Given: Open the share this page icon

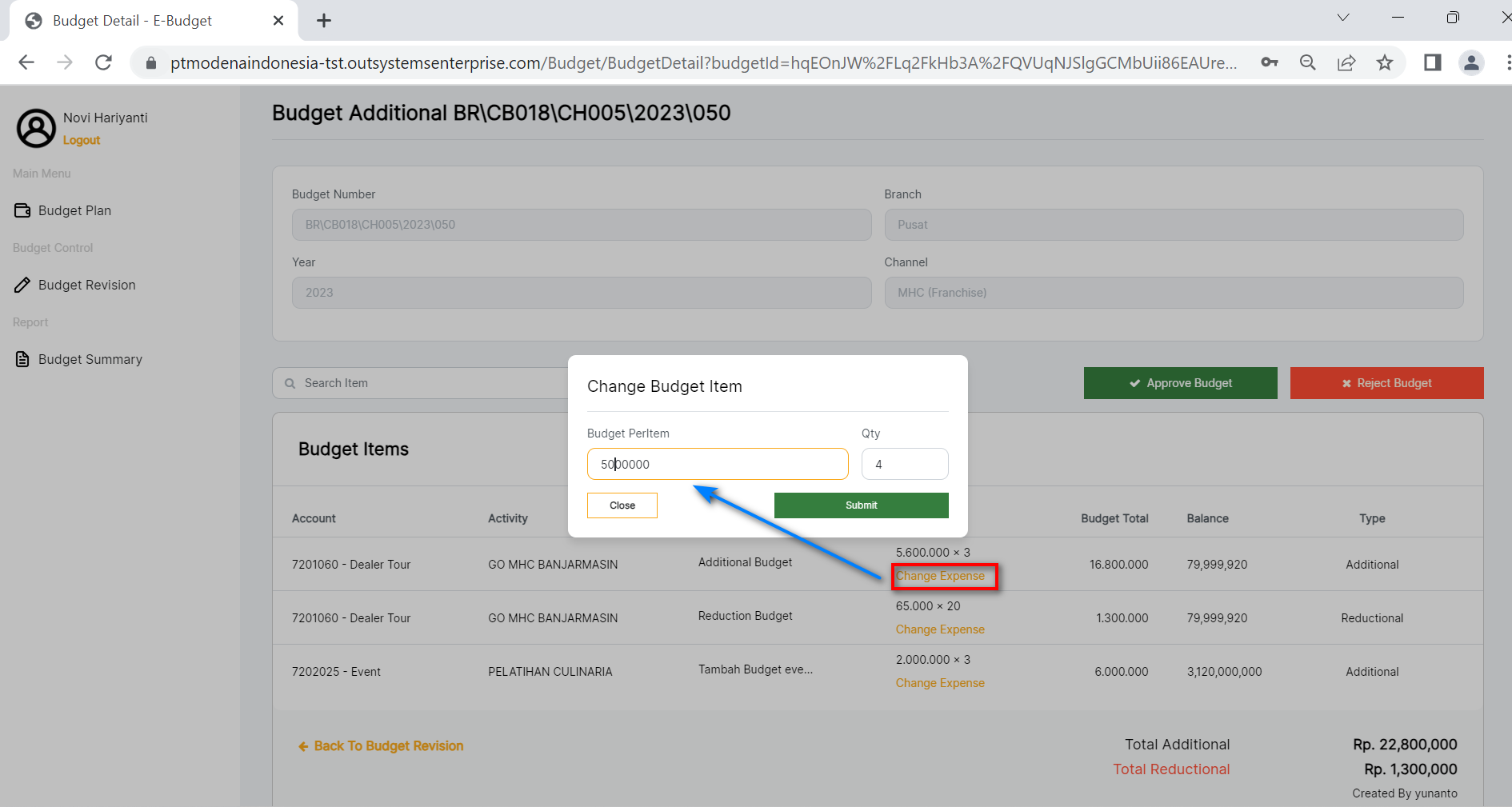Looking at the screenshot, I should pyautogui.click(x=1346, y=62).
